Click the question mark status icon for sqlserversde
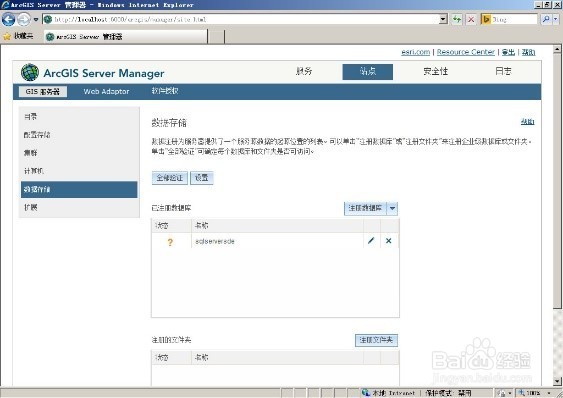563x398 pixels. 170,242
